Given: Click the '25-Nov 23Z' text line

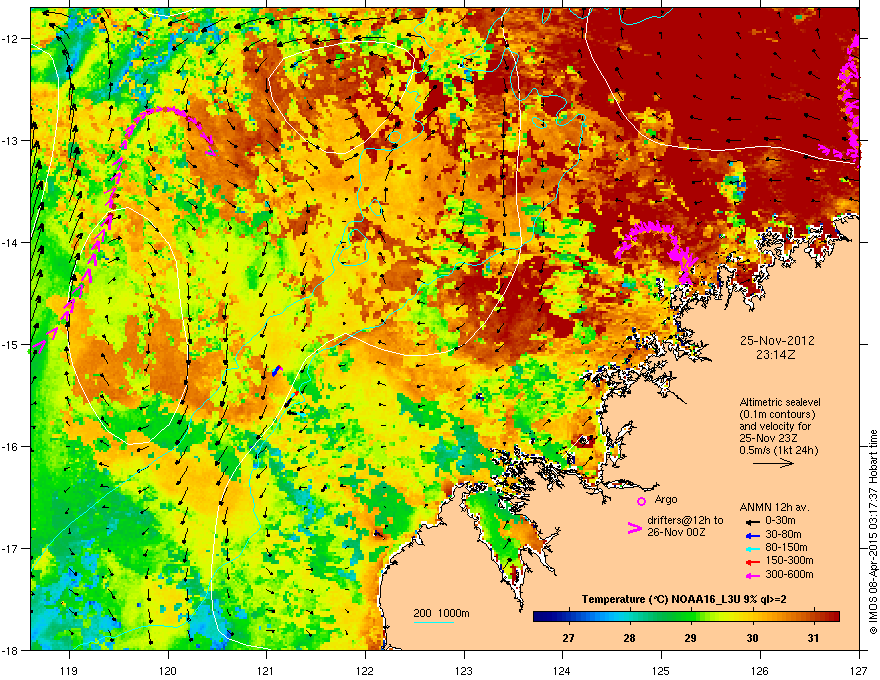Looking at the screenshot, I should (766, 438).
